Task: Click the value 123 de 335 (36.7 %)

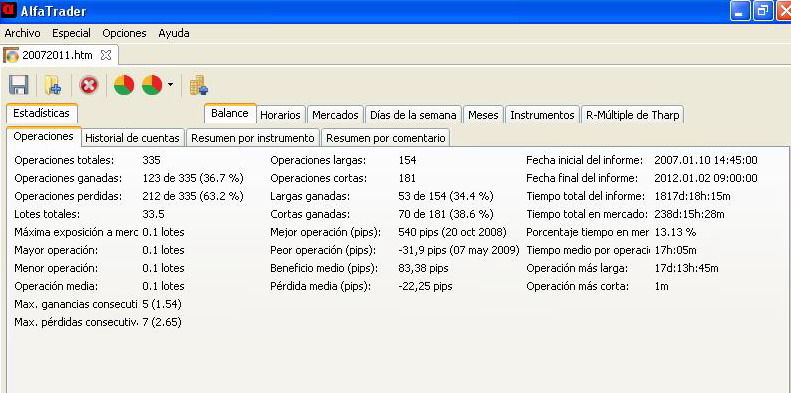Action: click(193, 178)
